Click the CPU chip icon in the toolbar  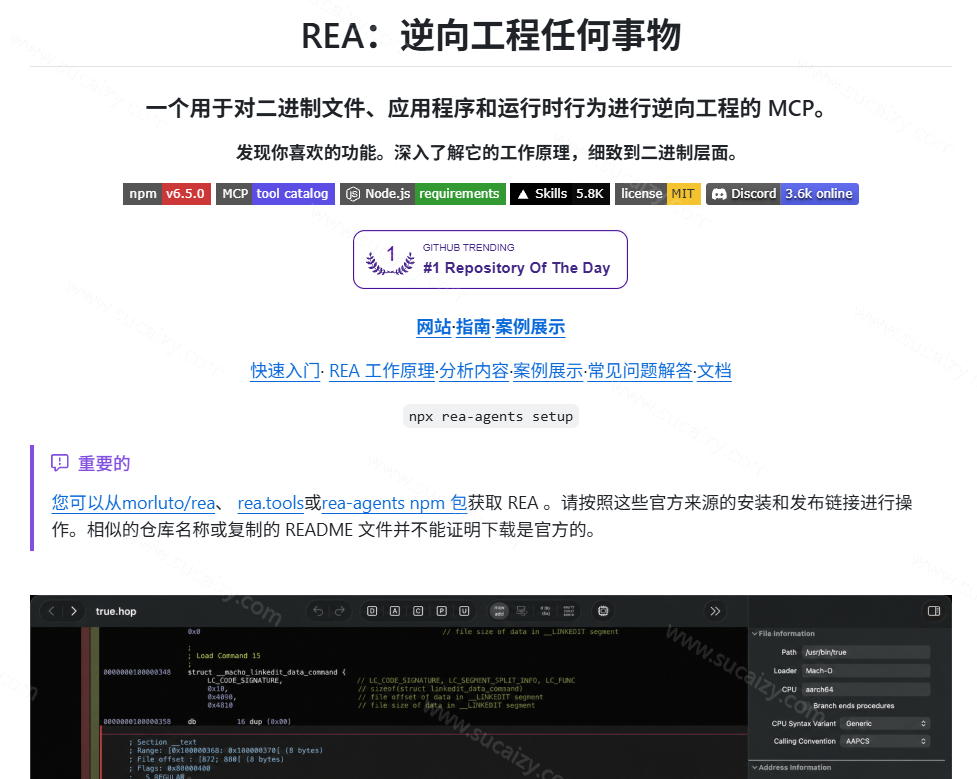[603, 611]
